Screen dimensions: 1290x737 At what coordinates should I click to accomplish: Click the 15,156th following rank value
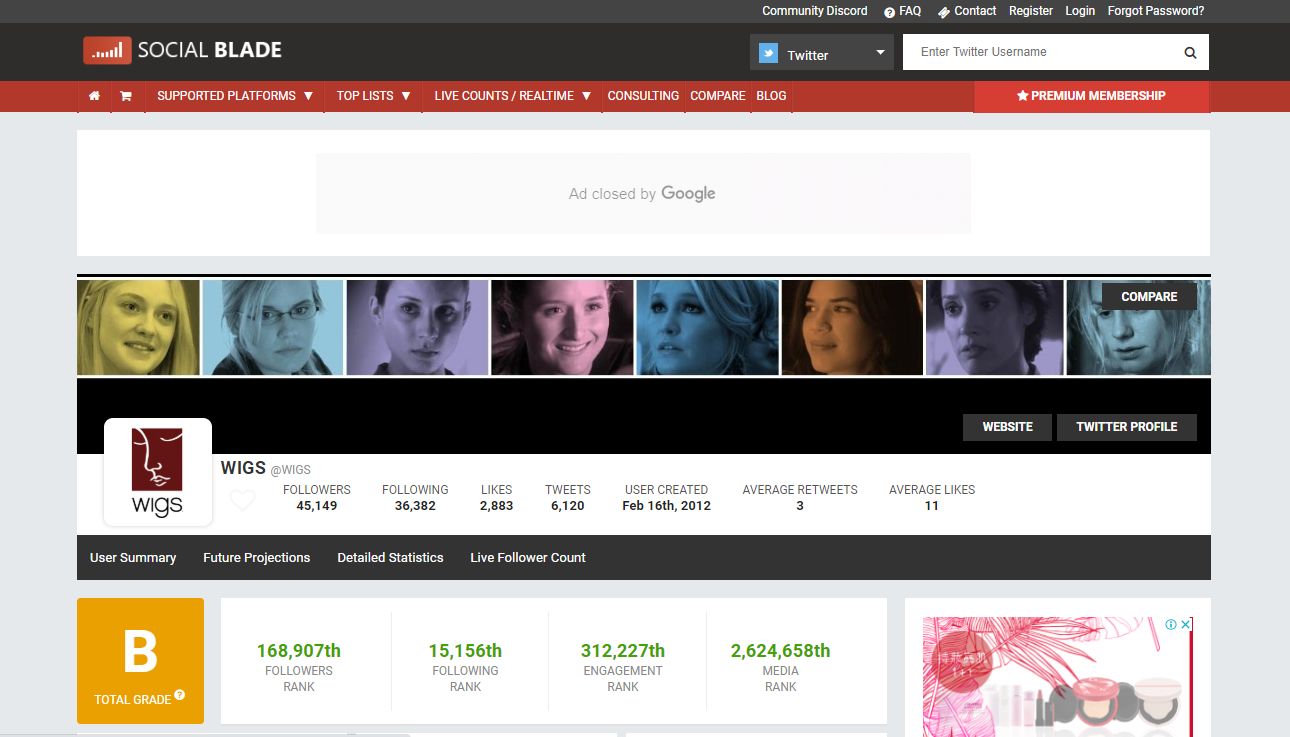465,651
